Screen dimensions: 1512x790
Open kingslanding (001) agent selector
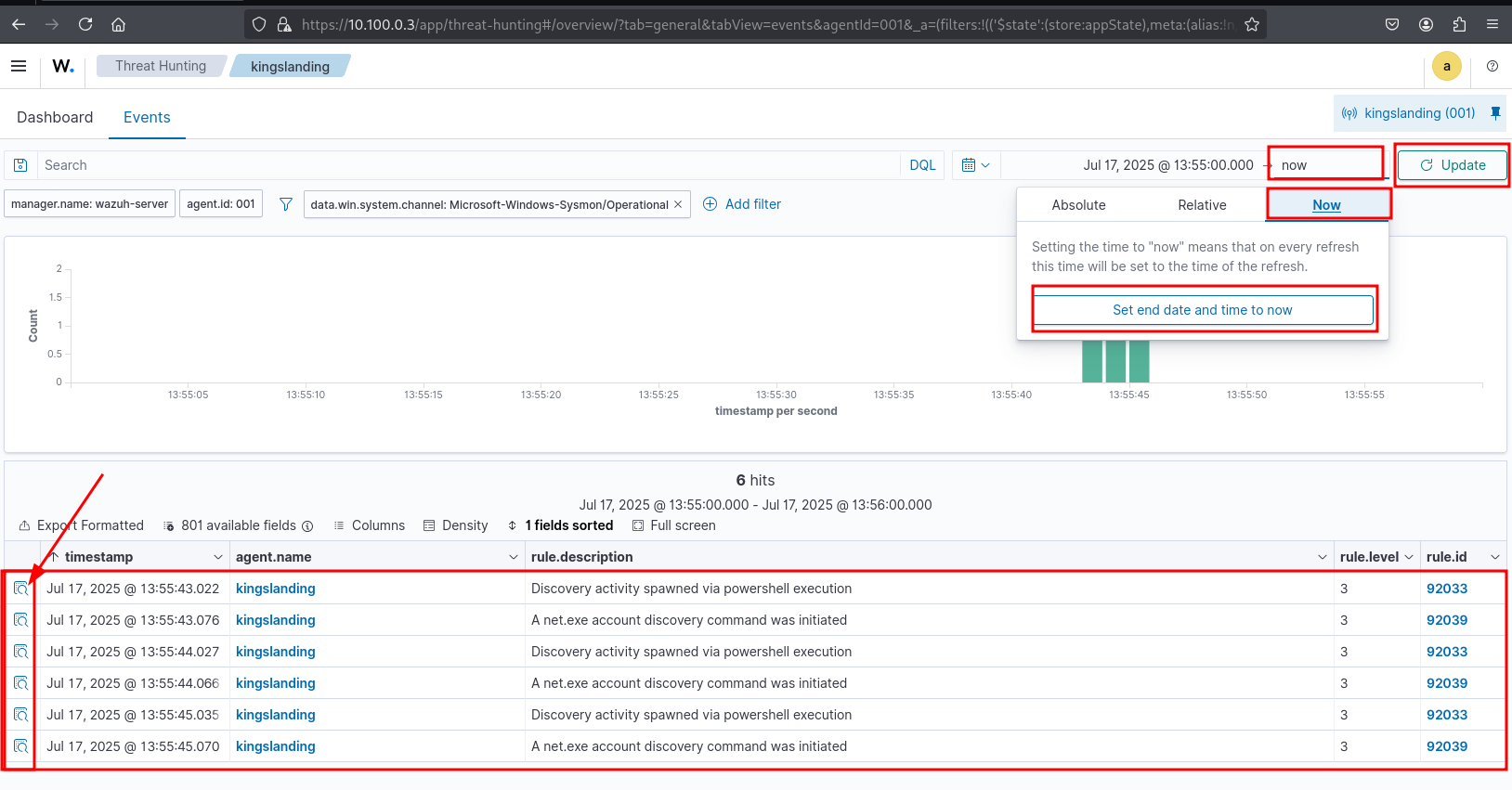coord(1409,113)
